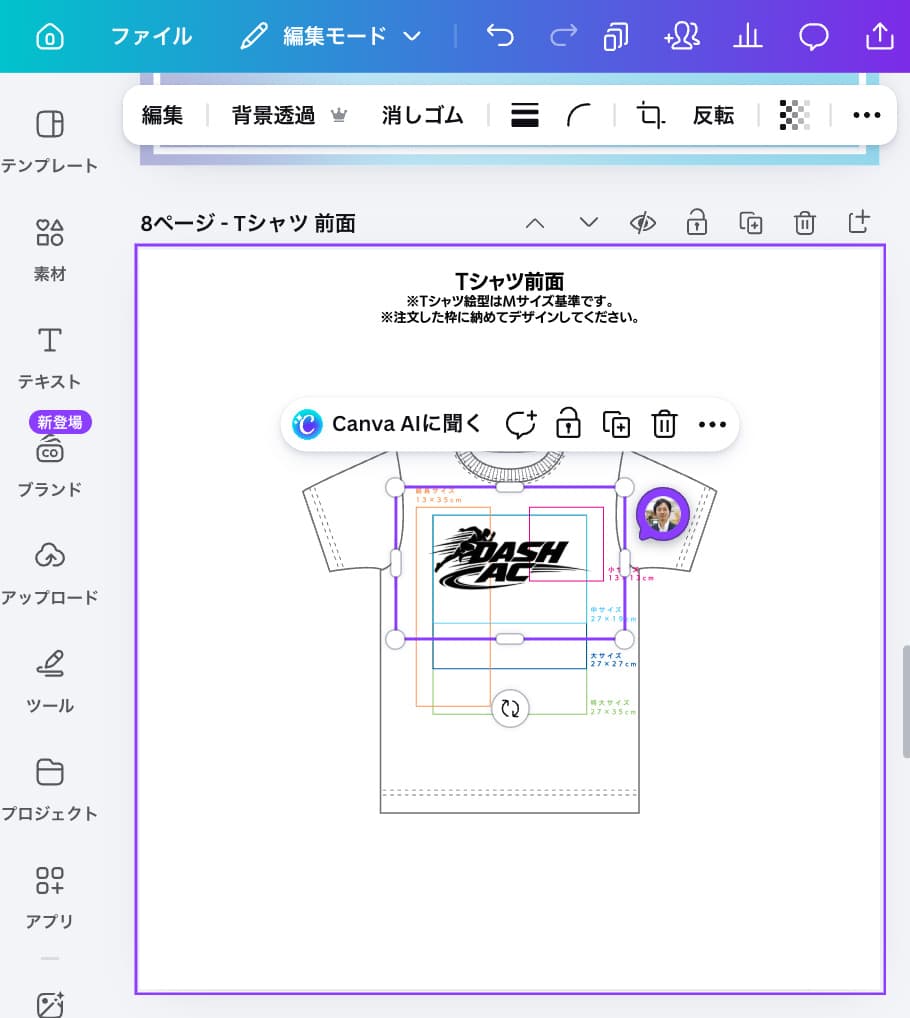This screenshot has height=1018, width=910.
Task: Duplicate selected element in floating toolbar
Action: pyautogui.click(x=616, y=425)
